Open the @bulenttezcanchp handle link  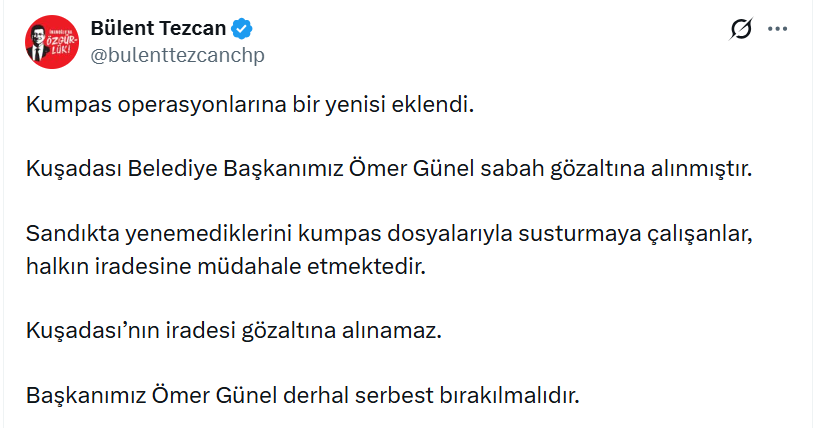coord(177,55)
